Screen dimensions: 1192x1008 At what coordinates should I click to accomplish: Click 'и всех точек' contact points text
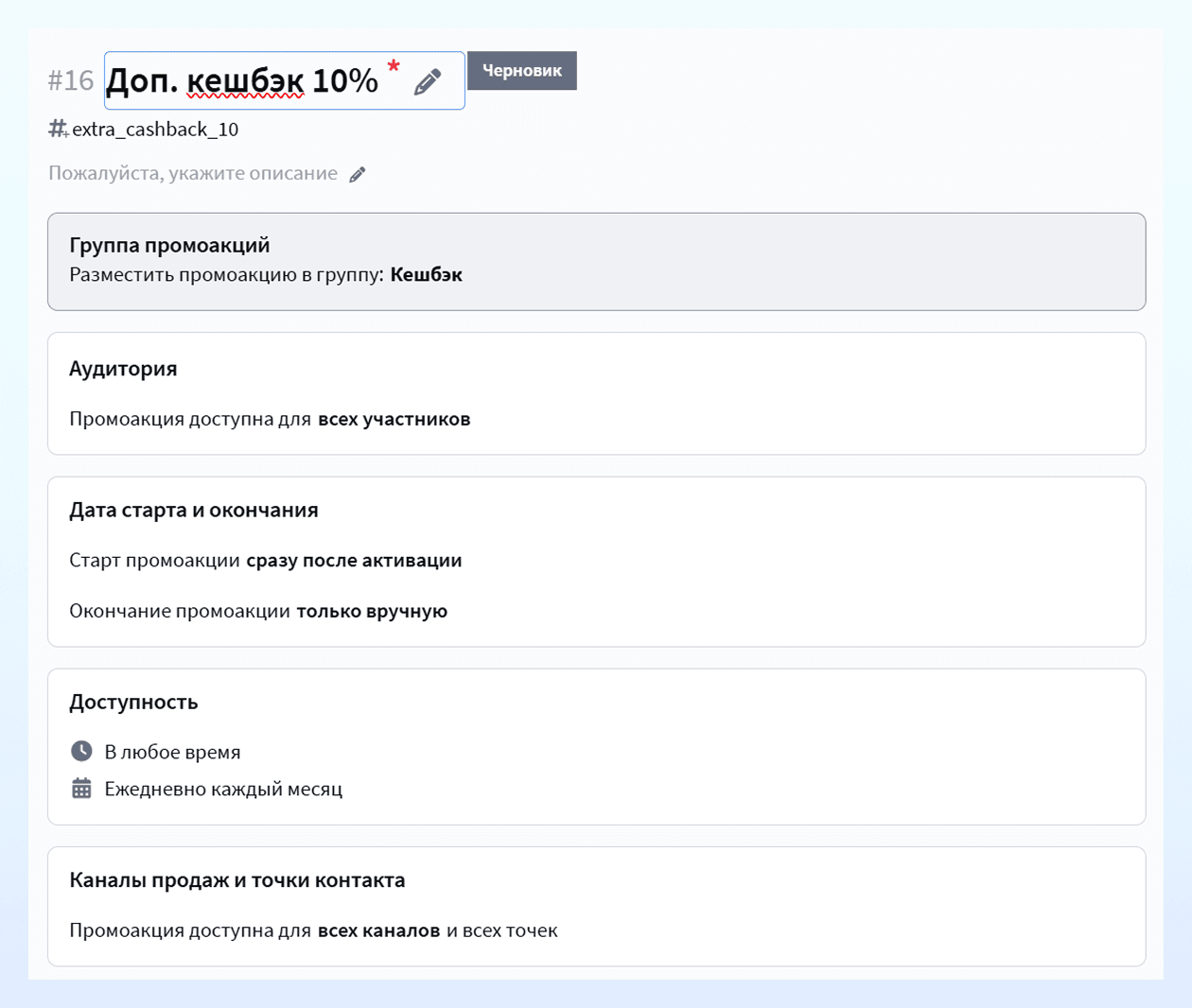click(x=502, y=930)
